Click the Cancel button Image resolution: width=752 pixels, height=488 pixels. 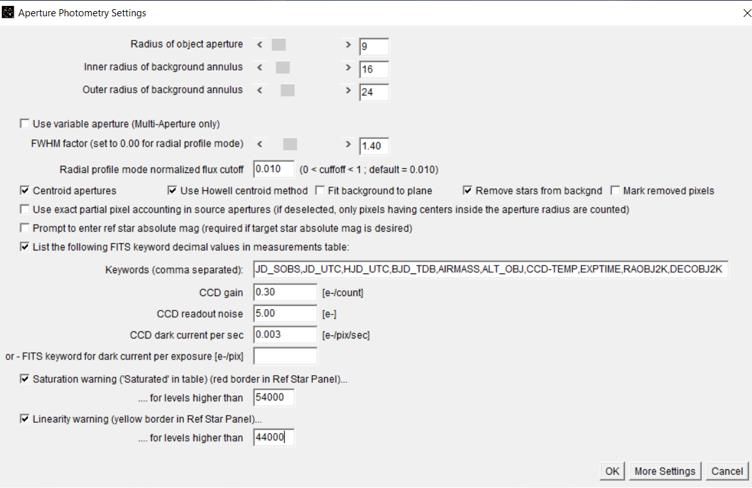click(x=727, y=471)
